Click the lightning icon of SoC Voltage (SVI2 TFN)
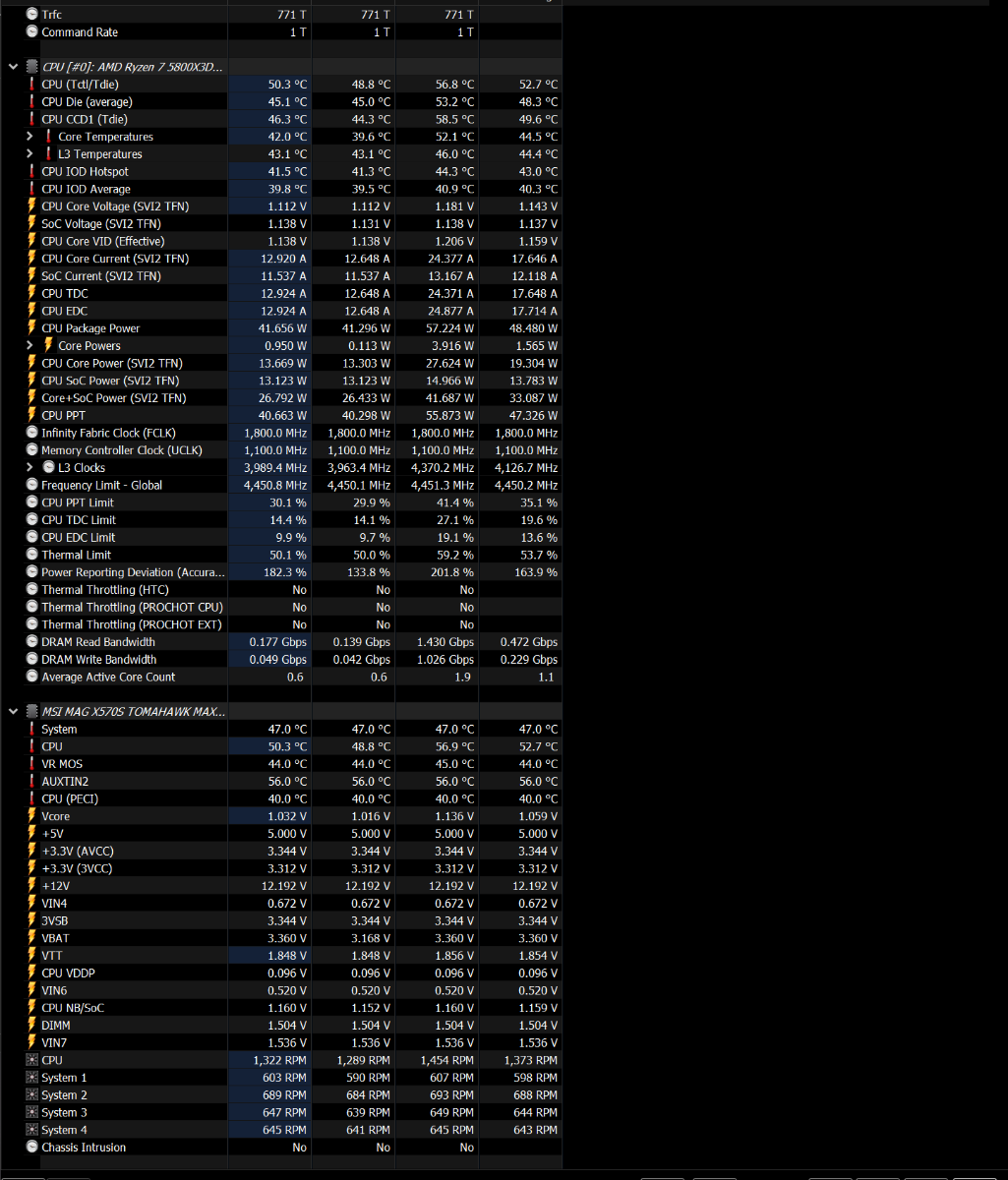This screenshot has height=1180, width=1008. point(32,224)
